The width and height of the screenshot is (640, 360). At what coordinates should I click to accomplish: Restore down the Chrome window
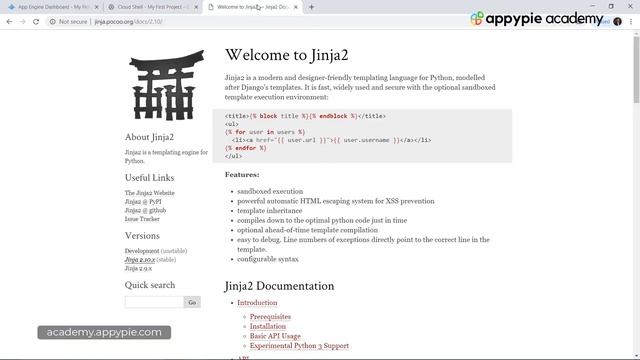pos(611,6)
